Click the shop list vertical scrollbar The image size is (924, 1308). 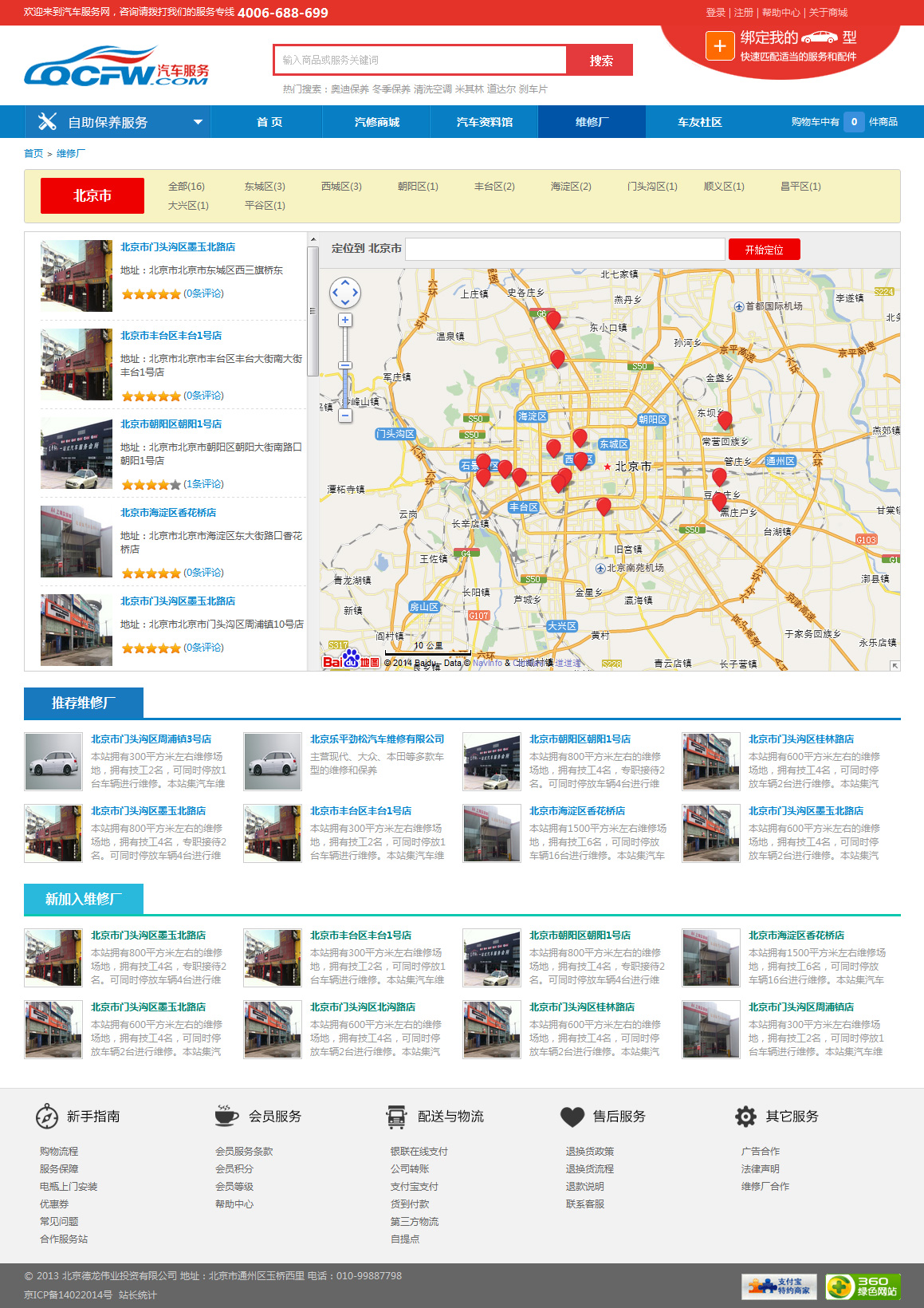click(313, 311)
